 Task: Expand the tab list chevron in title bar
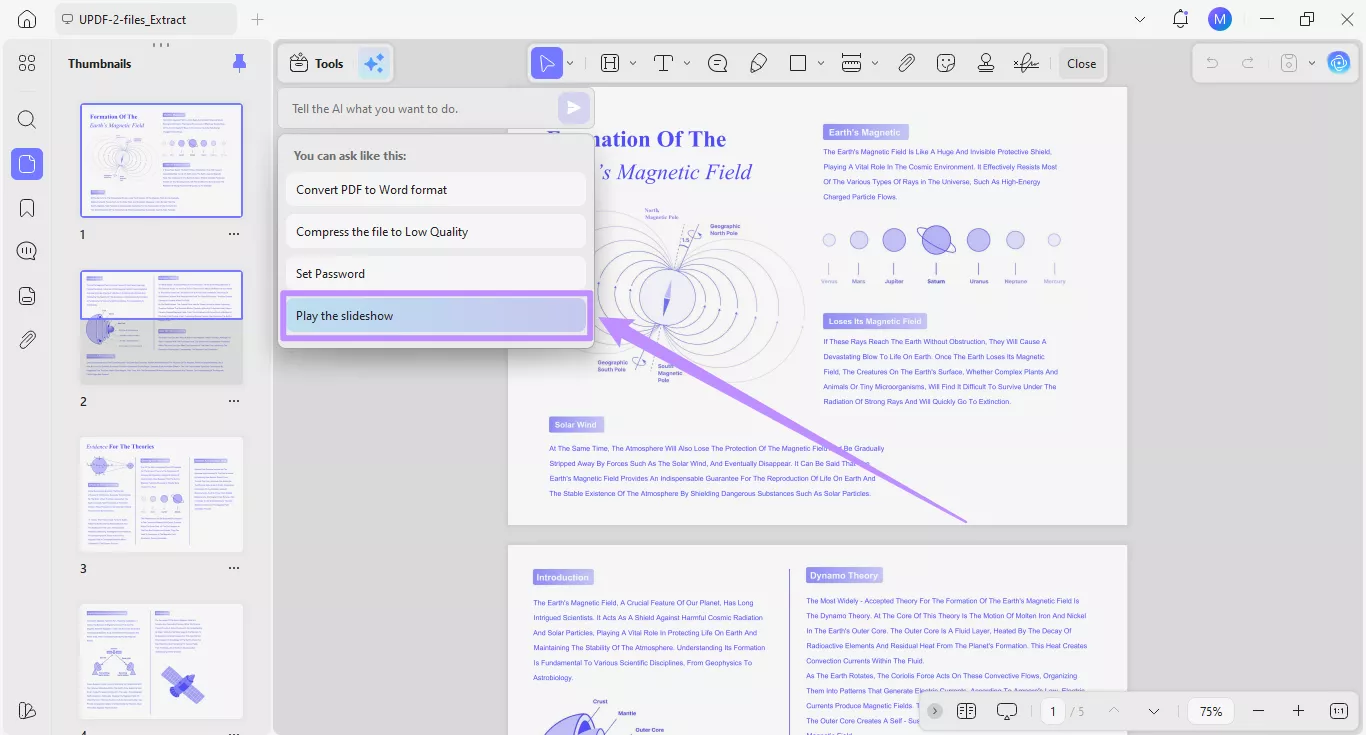tap(1141, 19)
